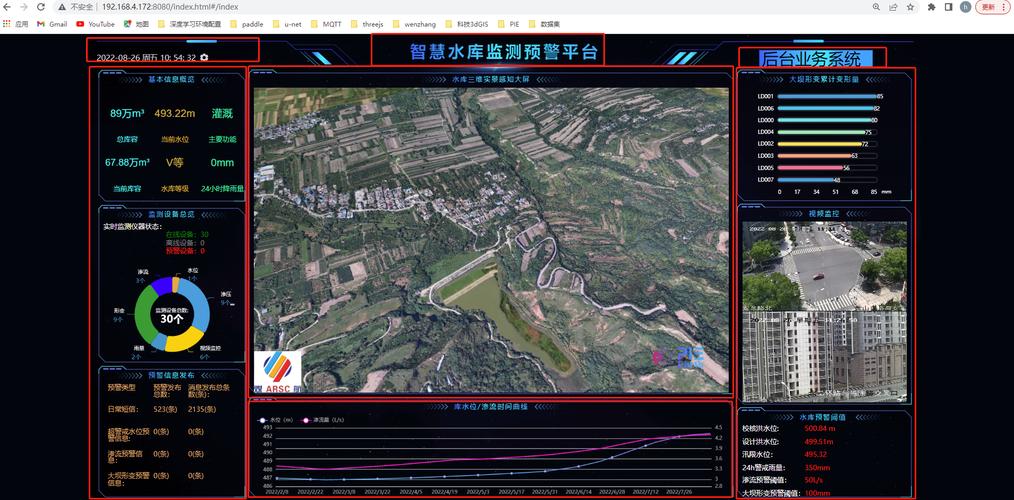
Task: Open the 地图 maps bookmark
Action: tap(136, 24)
